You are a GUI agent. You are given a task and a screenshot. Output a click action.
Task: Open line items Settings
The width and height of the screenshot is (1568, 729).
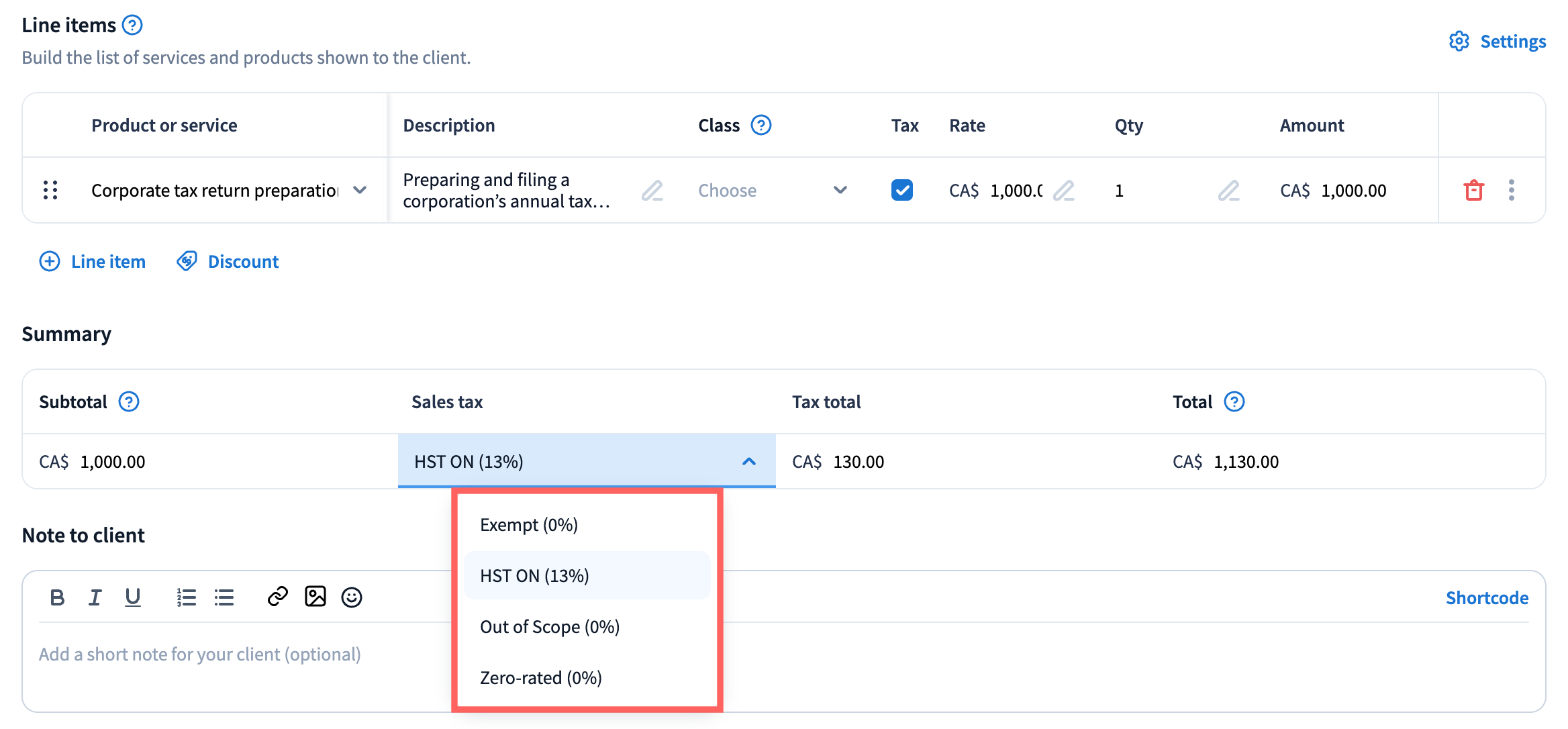pos(1498,42)
